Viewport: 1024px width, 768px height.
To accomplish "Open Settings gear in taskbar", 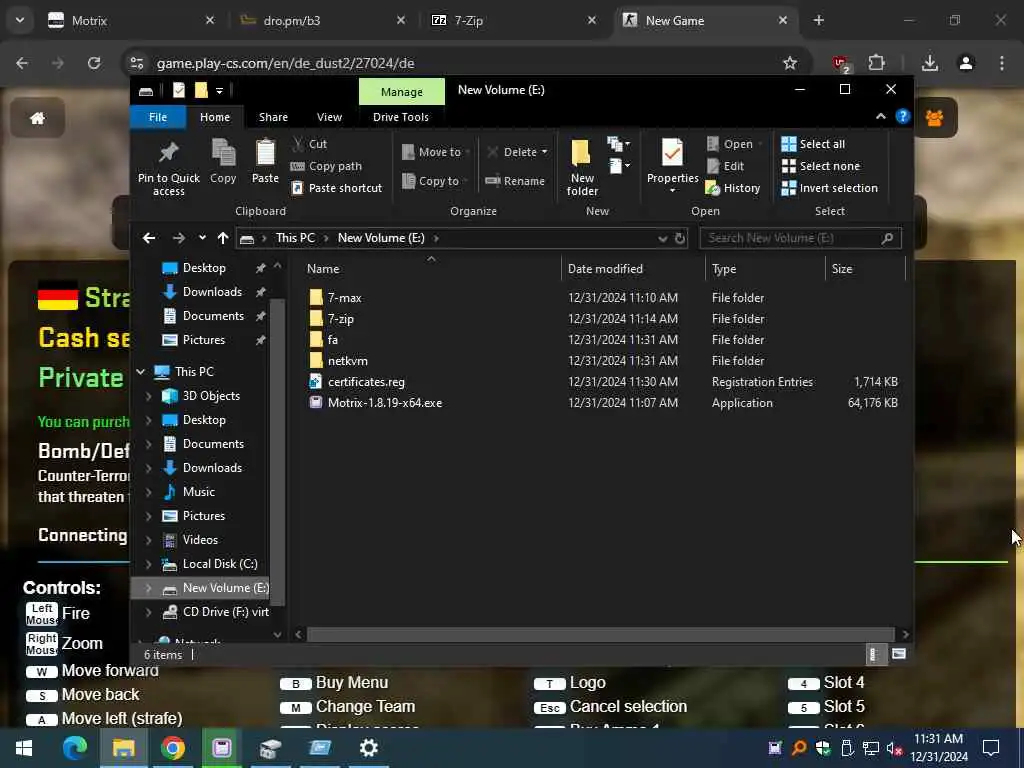I will 368,748.
